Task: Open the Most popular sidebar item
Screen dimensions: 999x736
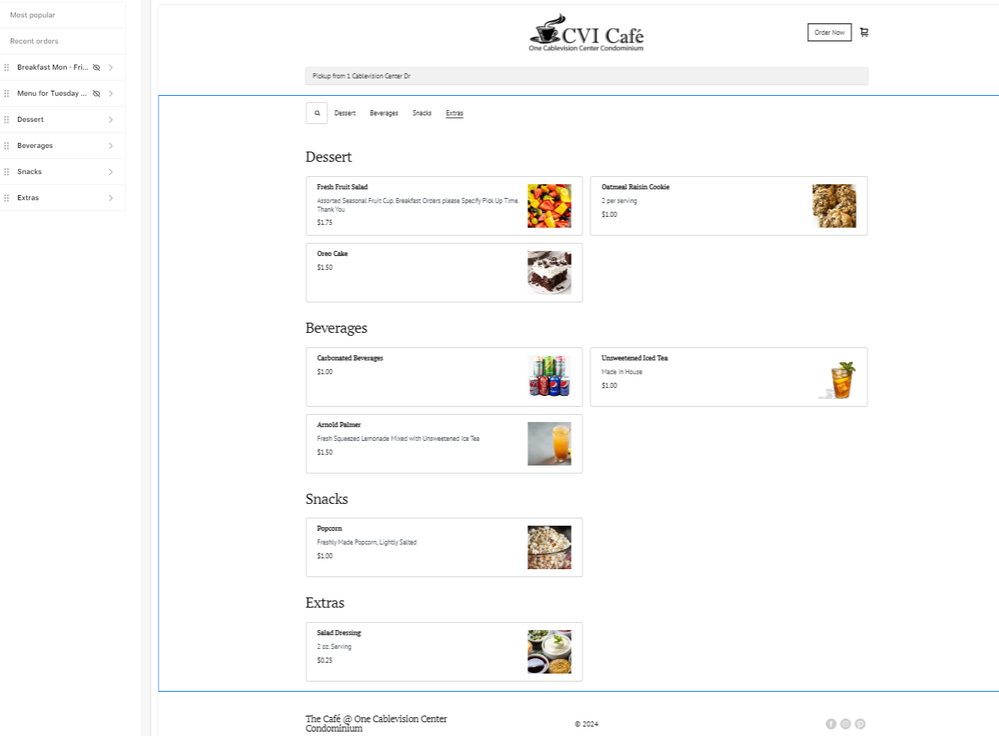Action: 33,15
